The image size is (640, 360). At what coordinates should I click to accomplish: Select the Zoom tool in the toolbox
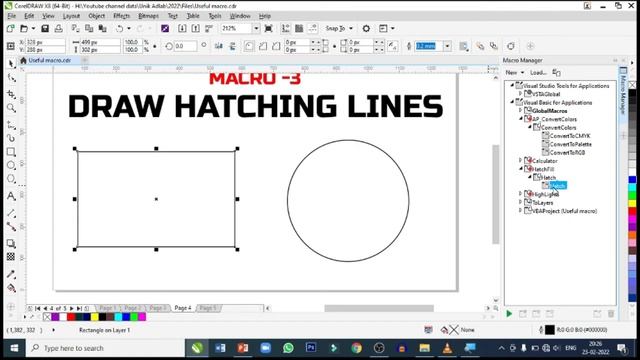pyautogui.click(x=11, y=108)
